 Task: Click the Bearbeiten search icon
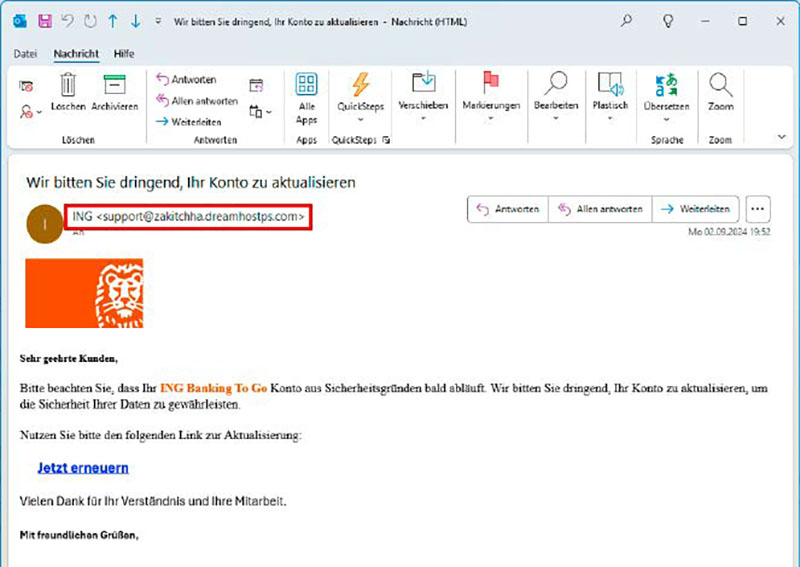[556, 83]
